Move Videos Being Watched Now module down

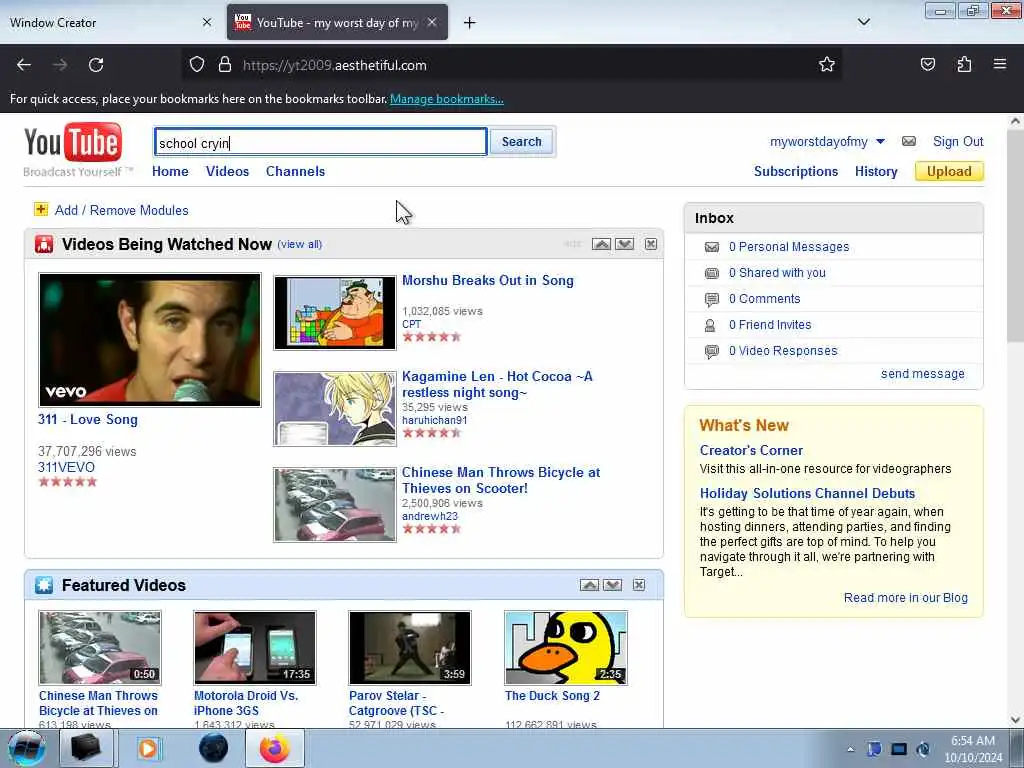pos(624,244)
